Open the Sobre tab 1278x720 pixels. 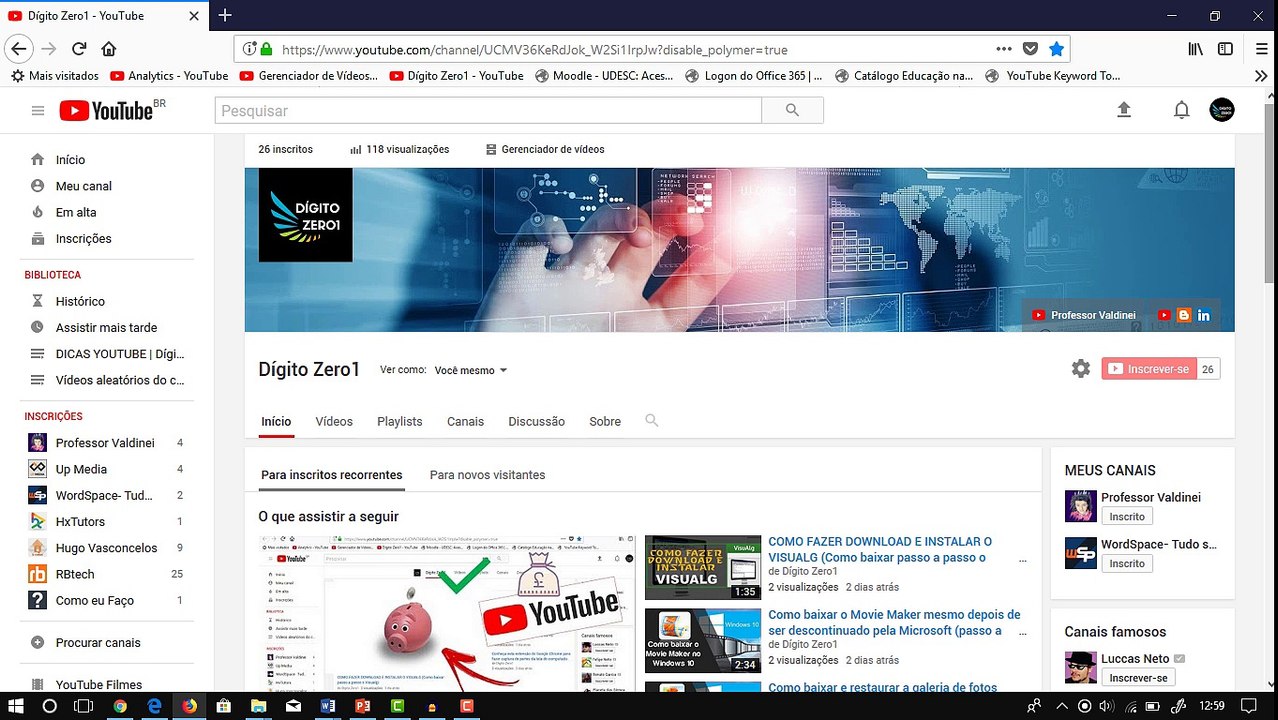[605, 422]
